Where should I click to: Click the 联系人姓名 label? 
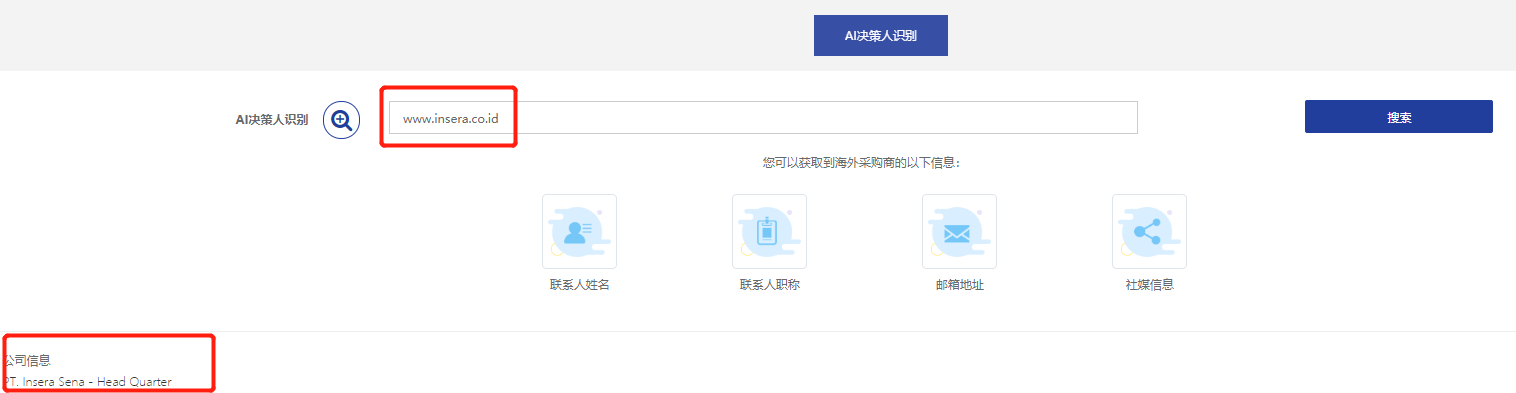click(x=579, y=285)
